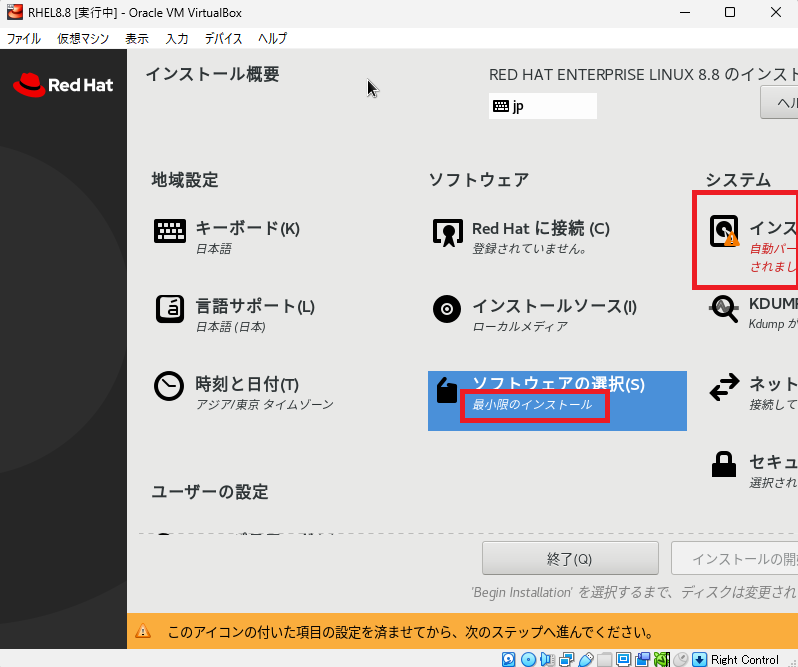The height and width of the screenshot is (667, 798).
Task: Open the 仮想マシン menu
Action: (x=83, y=39)
